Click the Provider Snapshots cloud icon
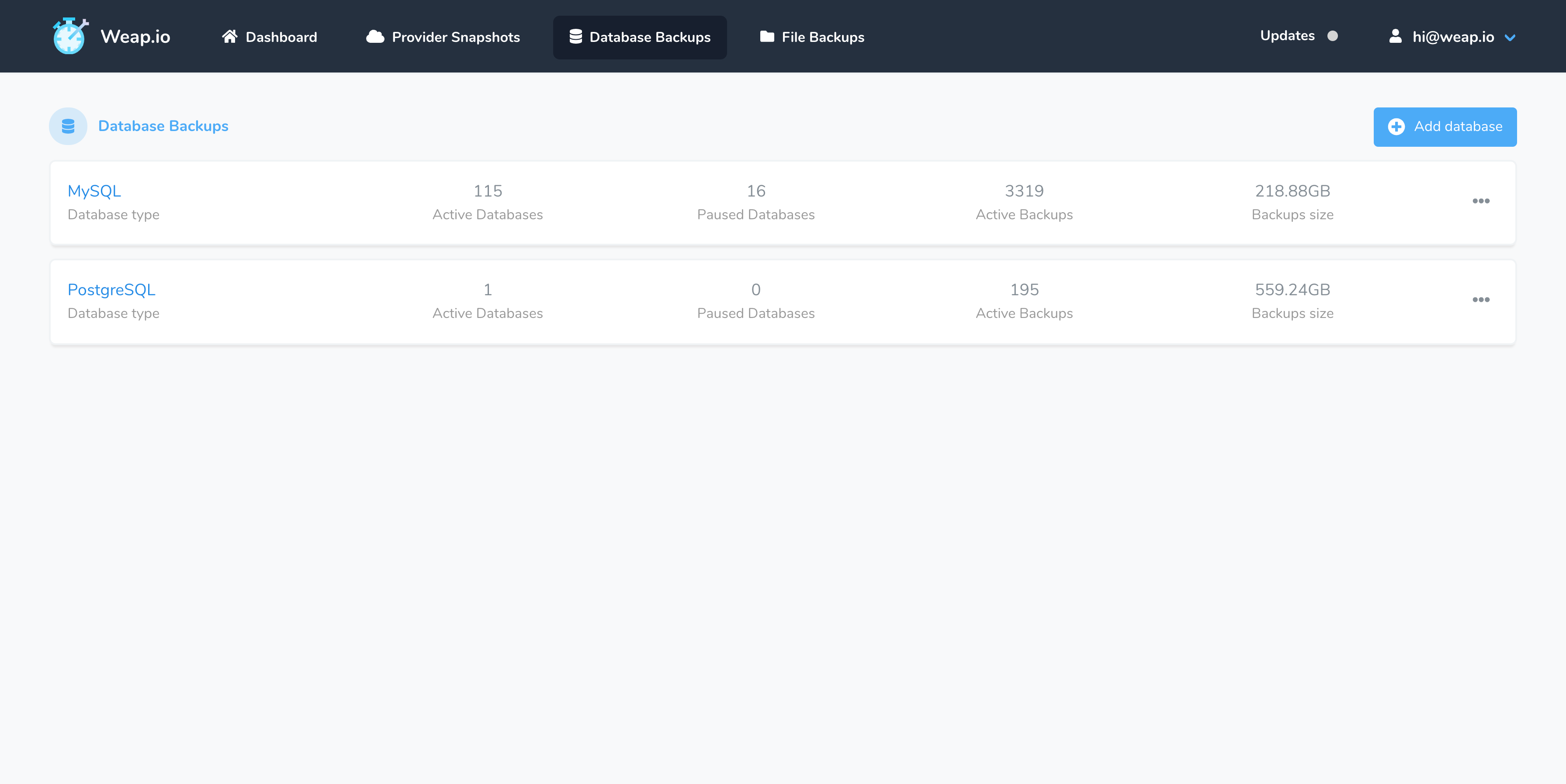Screen dimensions: 1566x784 pos(375,36)
